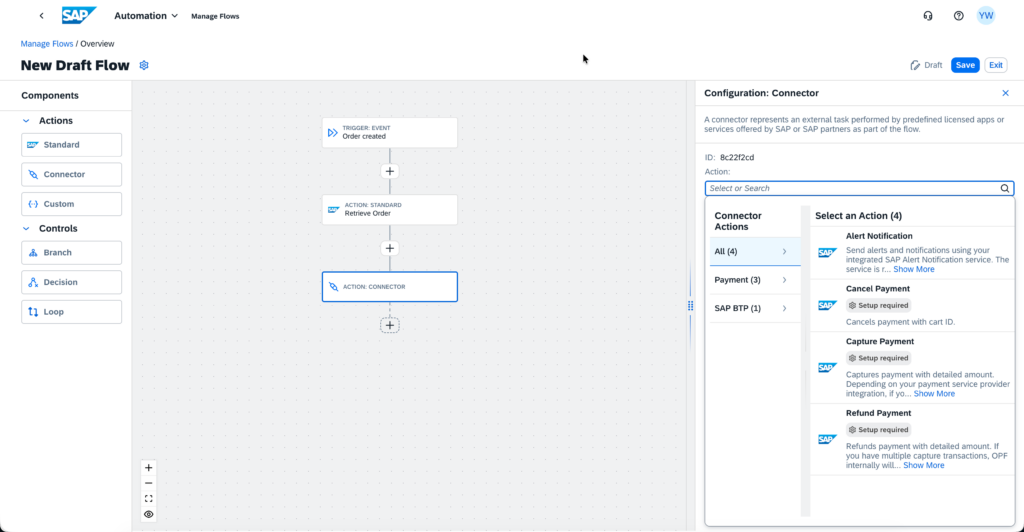Screen dimensions: 1024x532
Task: Open the Automation dropdown menu
Action: [146, 16]
